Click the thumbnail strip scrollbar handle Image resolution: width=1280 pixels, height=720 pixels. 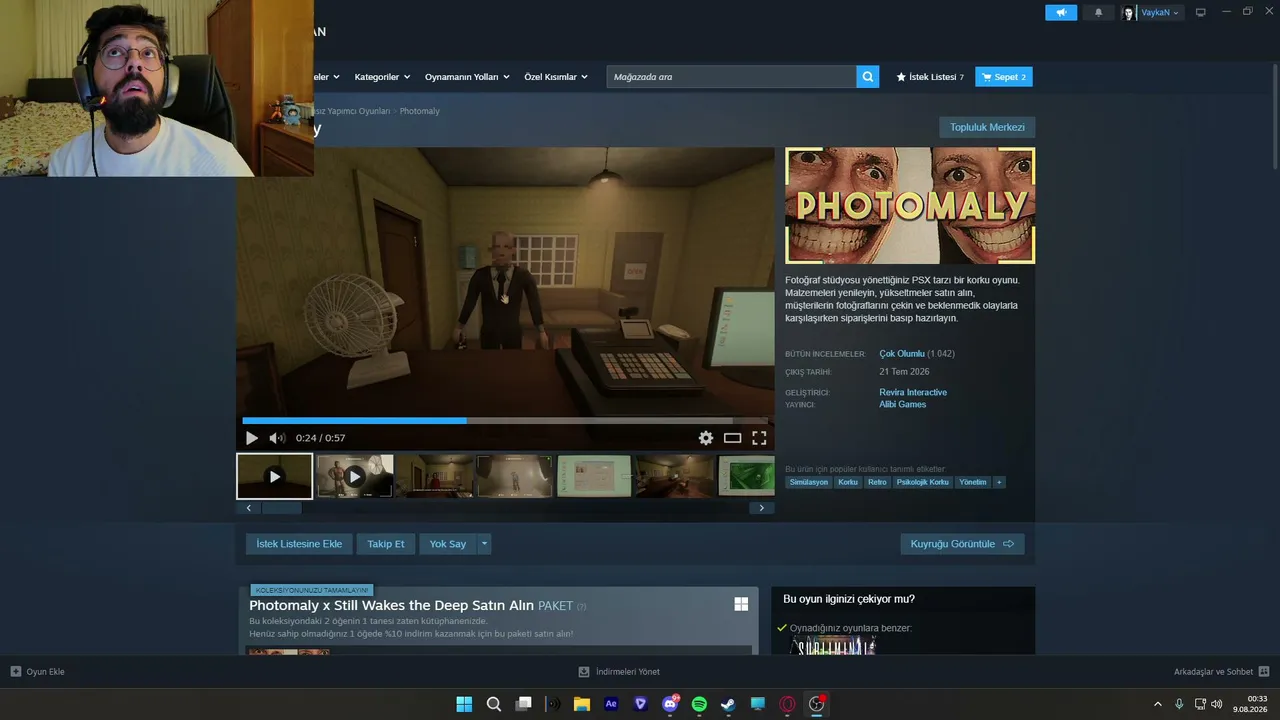282,508
